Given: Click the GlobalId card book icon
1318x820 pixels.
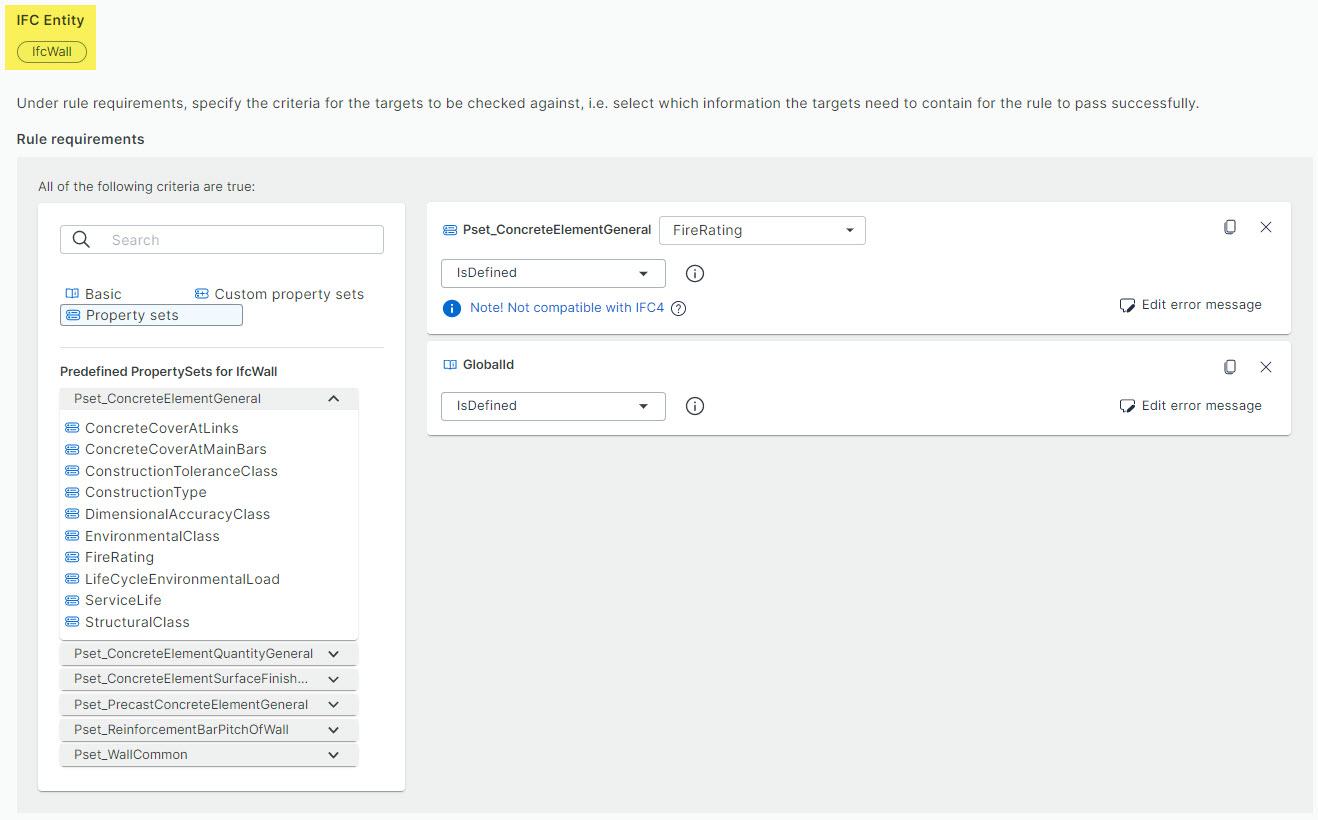Looking at the screenshot, I should pyautogui.click(x=450, y=365).
